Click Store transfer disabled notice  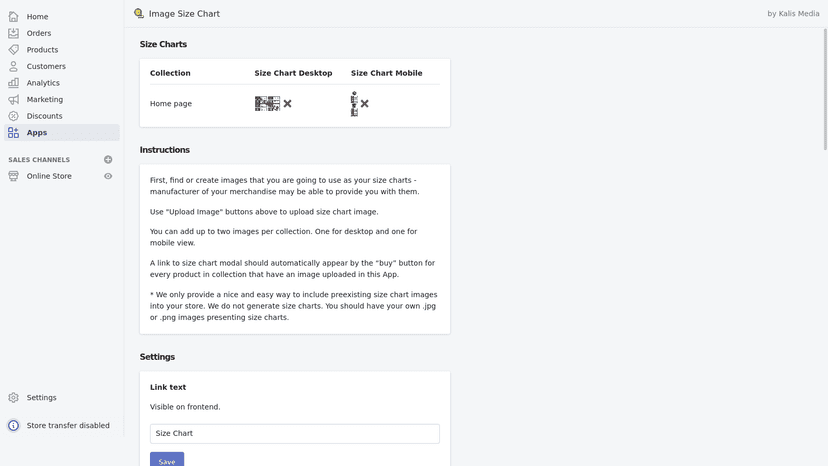click(68, 425)
